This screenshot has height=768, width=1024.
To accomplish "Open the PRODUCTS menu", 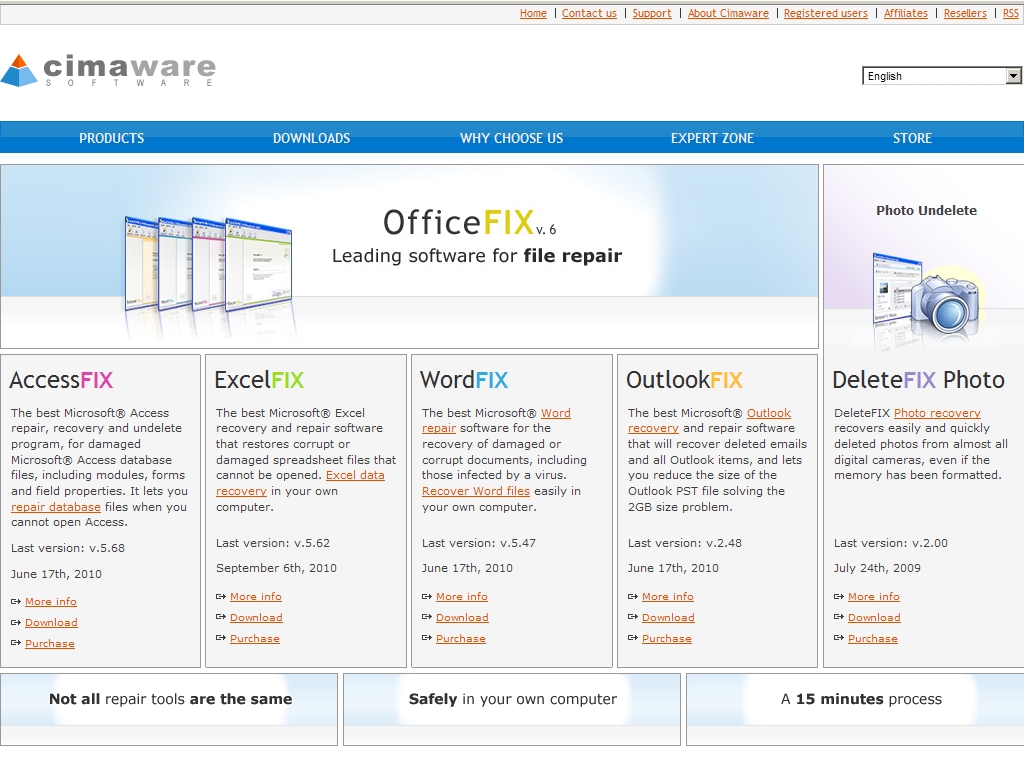I will 112,138.
